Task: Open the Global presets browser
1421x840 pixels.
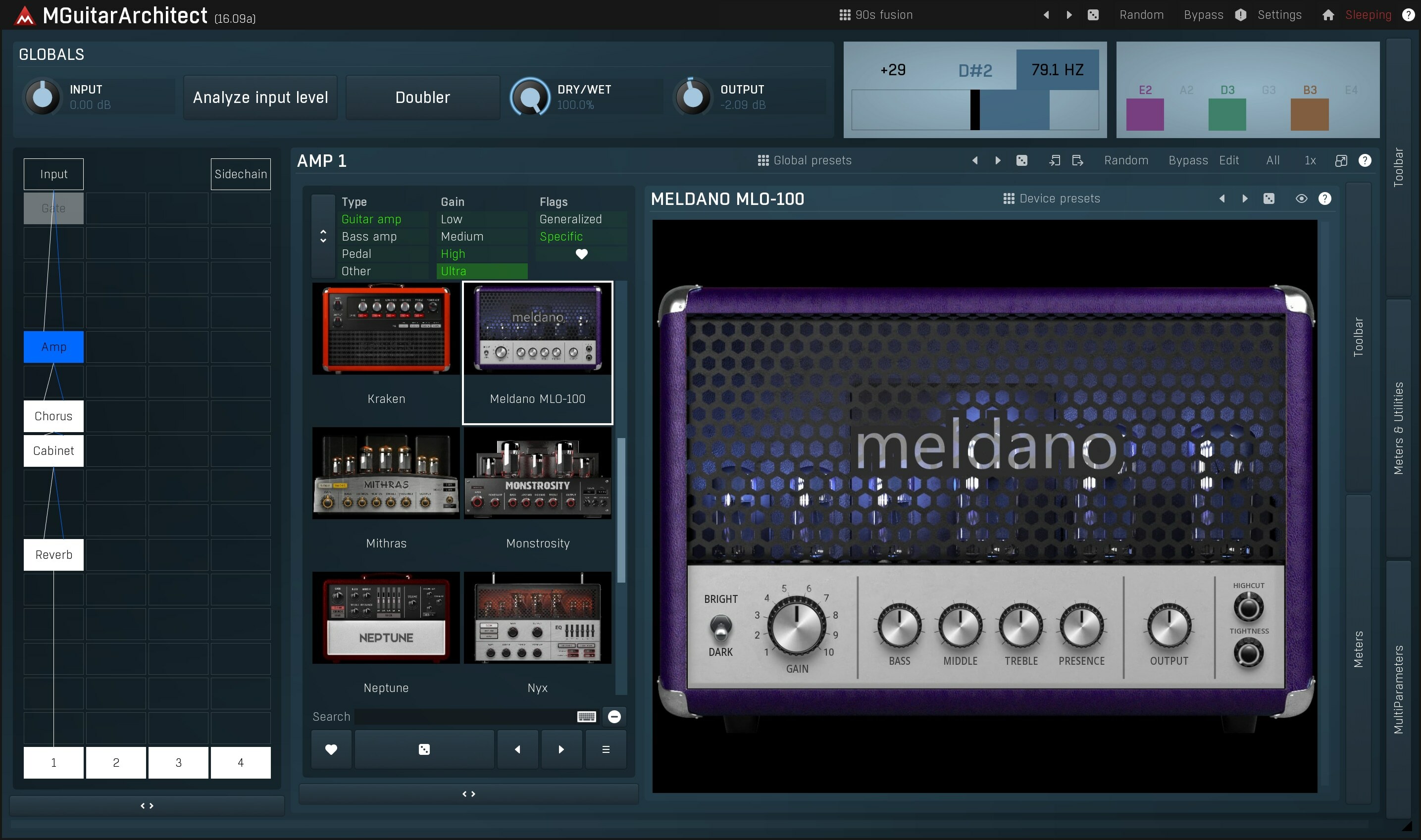Action: (x=804, y=160)
